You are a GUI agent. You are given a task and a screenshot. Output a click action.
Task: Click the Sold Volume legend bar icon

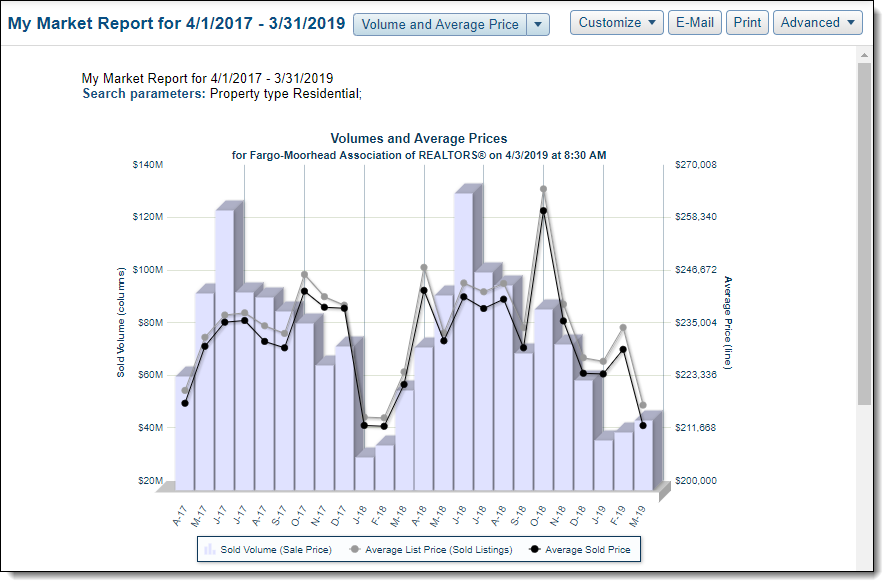click(210, 549)
